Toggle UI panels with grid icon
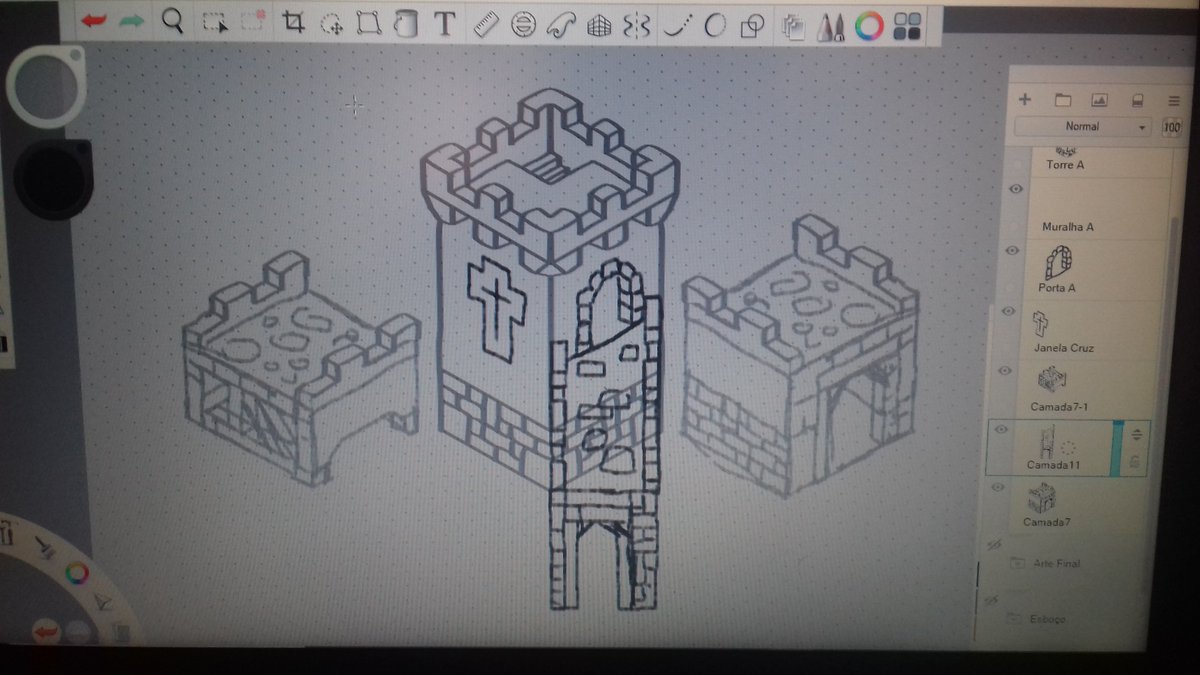The width and height of the screenshot is (1200, 675). point(908,26)
